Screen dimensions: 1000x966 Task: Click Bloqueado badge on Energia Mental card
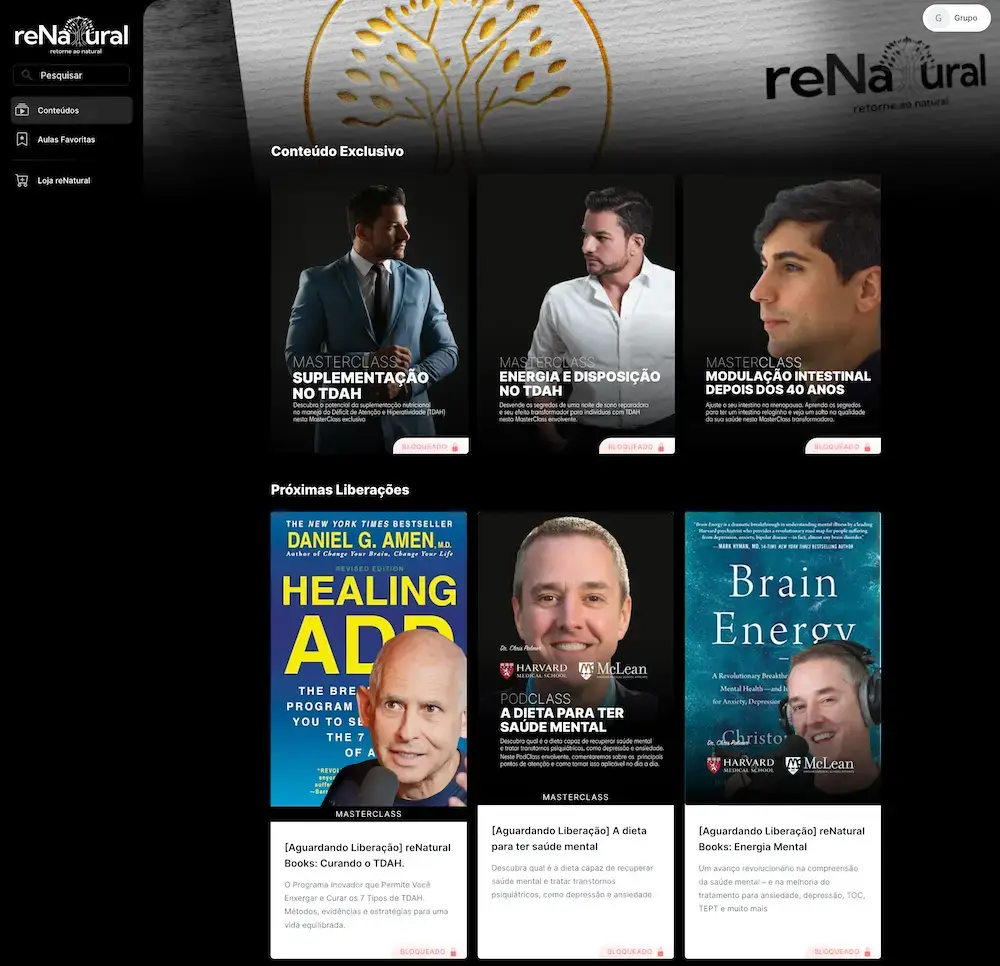click(x=843, y=951)
